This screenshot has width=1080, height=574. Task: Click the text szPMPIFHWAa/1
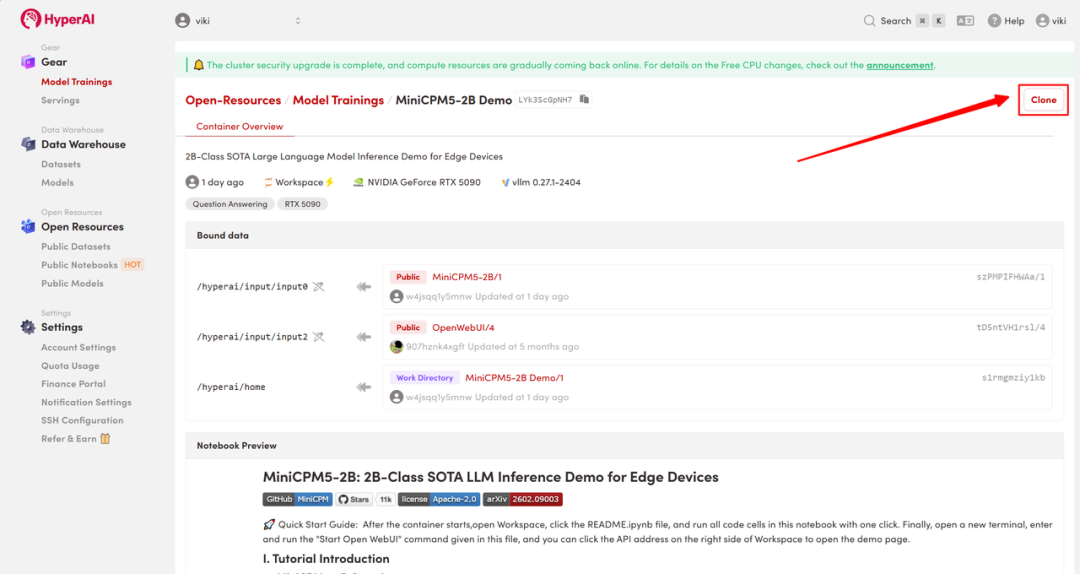click(1010, 277)
